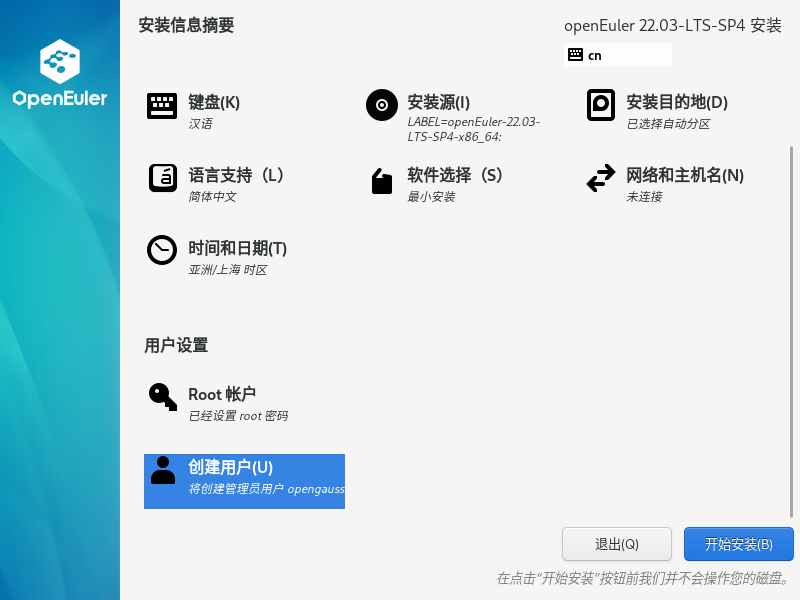The height and width of the screenshot is (600, 800).
Task: Click the language support icon
Action: click(x=163, y=178)
